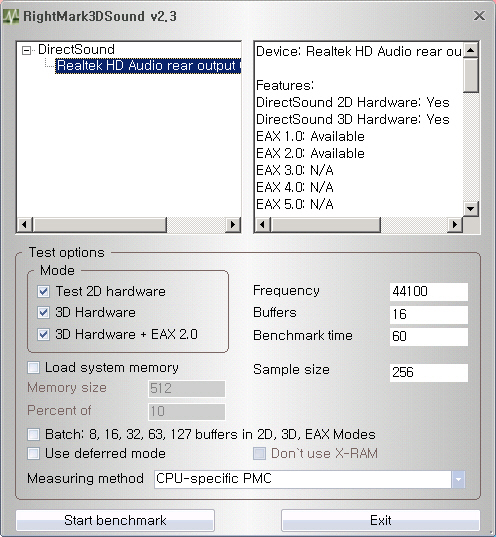Click the Memory size field showing 512

coord(187,389)
